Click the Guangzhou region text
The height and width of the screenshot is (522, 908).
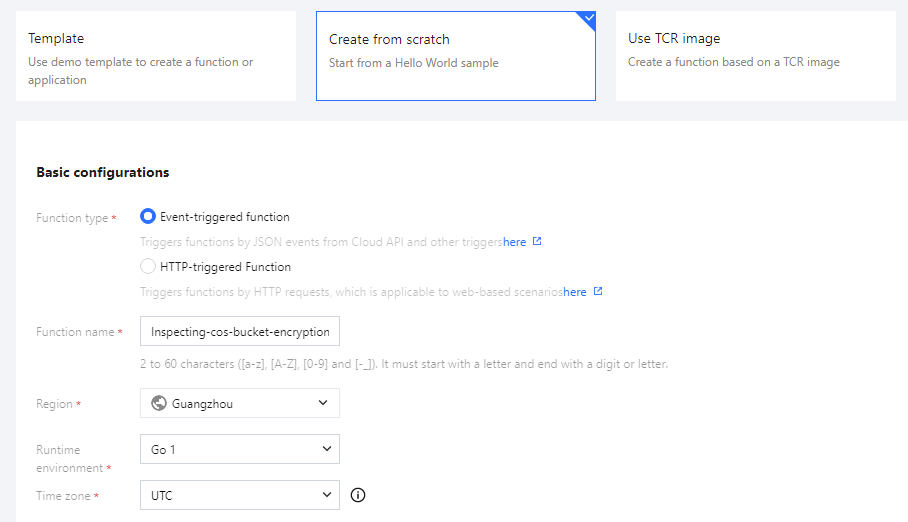(203, 404)
